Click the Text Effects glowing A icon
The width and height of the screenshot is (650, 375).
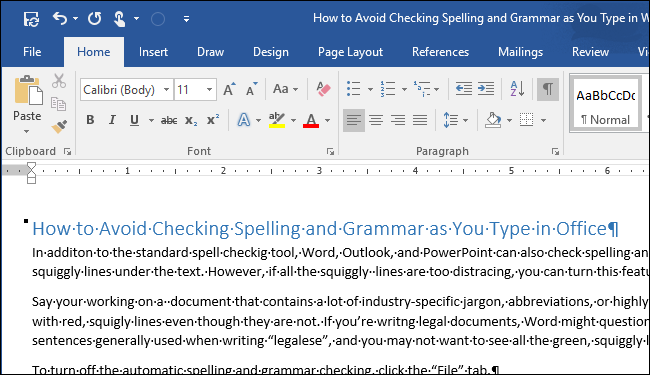(244, 120)
